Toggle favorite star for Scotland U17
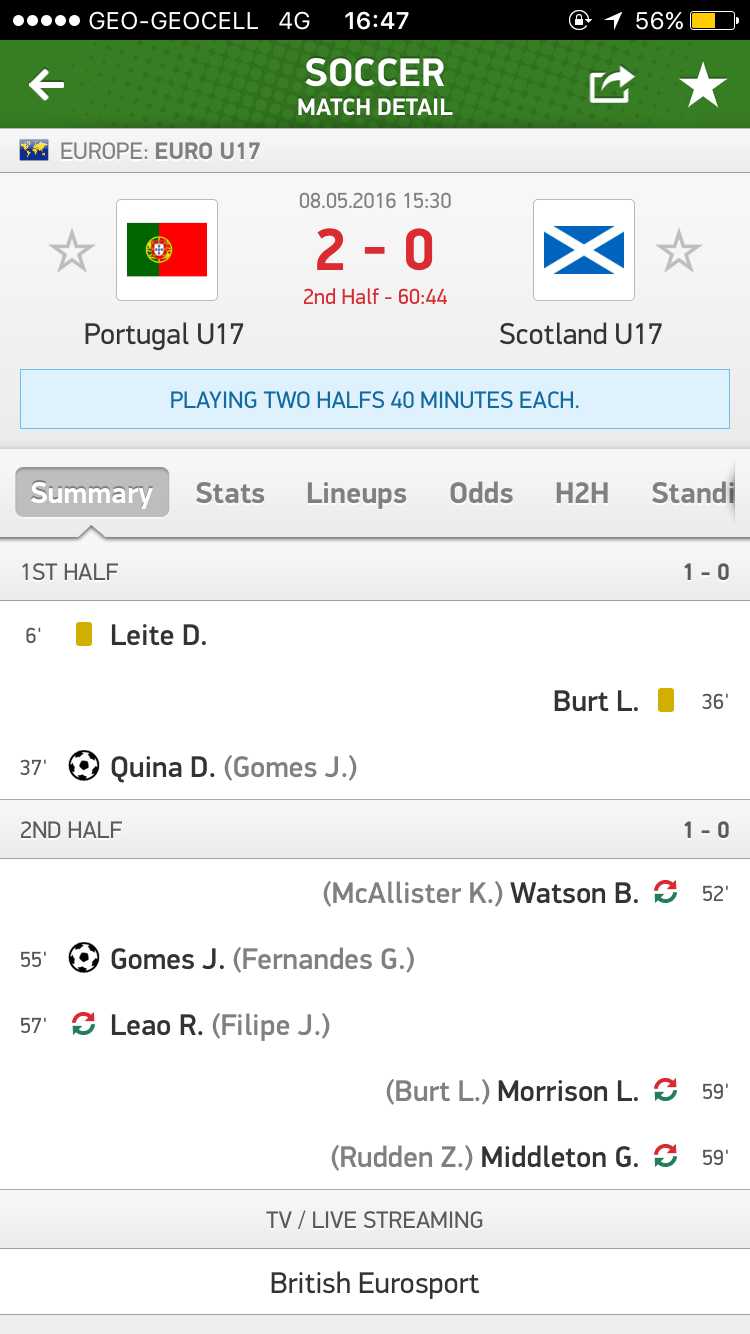The width and height of the screenshot is (750, 1334). pyautogui.click(x=679, y=251)
